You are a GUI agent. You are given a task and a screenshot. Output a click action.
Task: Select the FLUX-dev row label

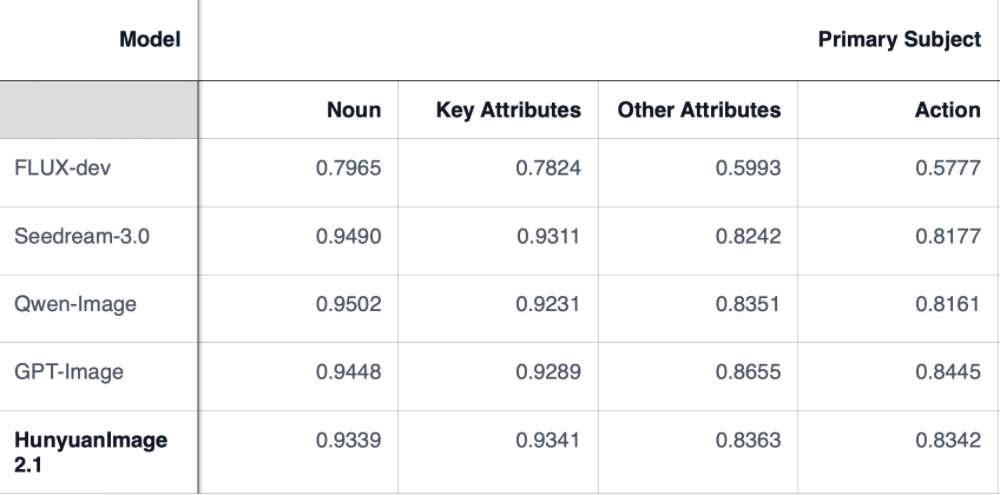[x=62, y=168]
